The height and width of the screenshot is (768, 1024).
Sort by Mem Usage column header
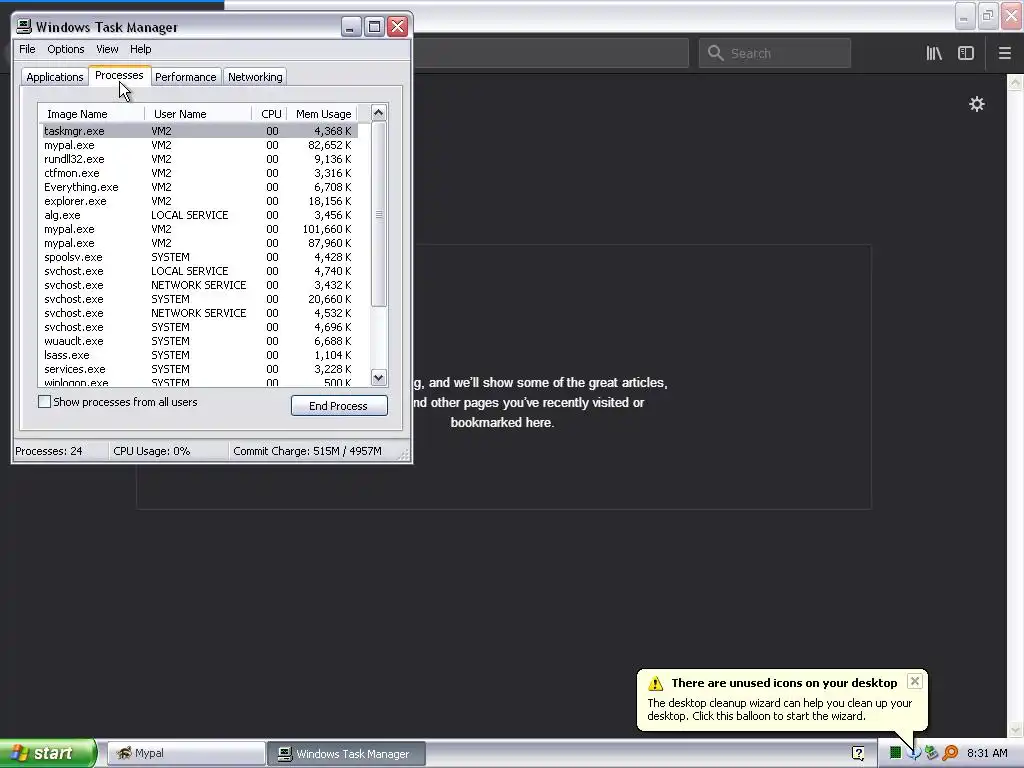point(323,114)
